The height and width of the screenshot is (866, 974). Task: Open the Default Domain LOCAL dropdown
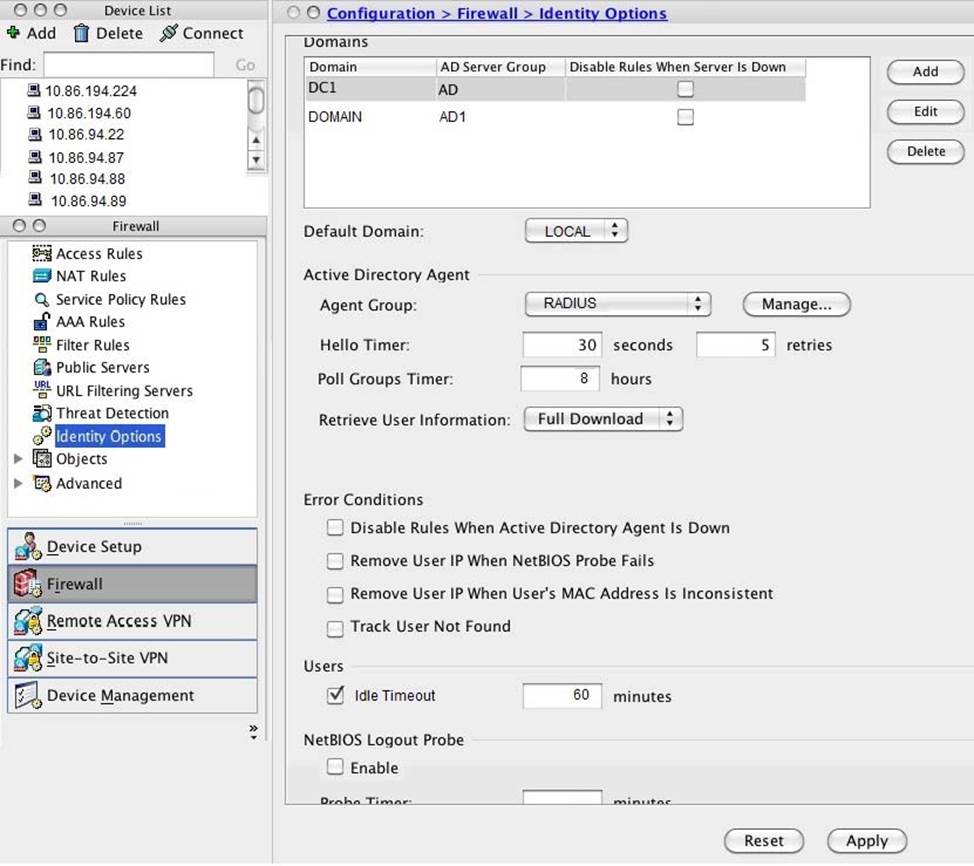[x=576, y=231]
